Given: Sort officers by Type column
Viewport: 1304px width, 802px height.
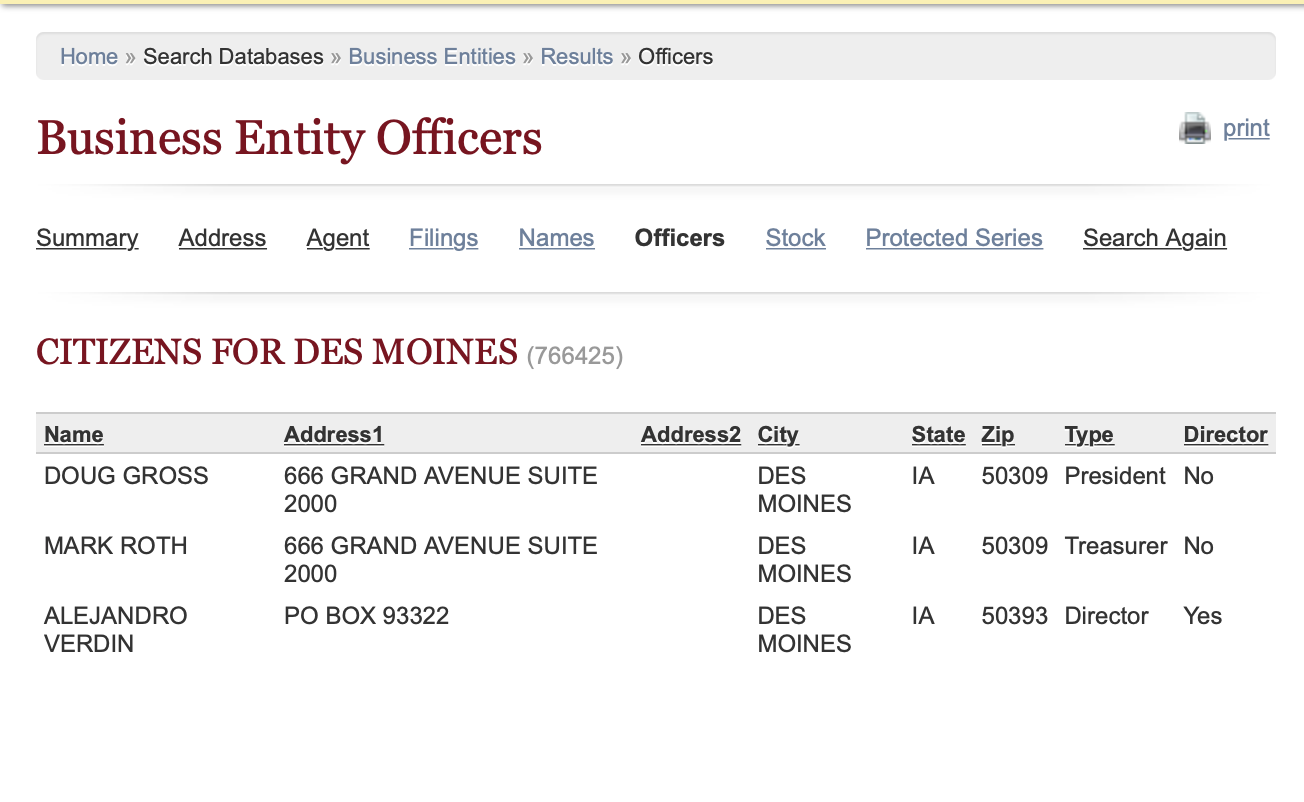Looking at the screenshot, I should coord(1089,434).
